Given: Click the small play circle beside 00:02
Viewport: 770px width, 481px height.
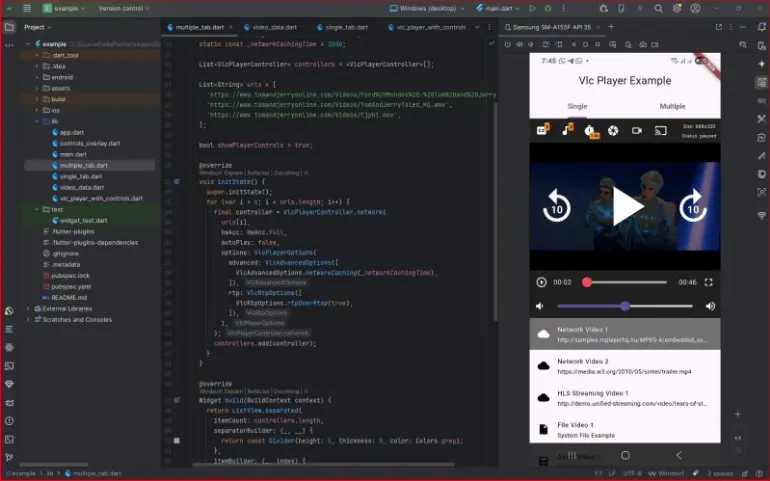Looking at the screenshot, I should coord(541,282).
